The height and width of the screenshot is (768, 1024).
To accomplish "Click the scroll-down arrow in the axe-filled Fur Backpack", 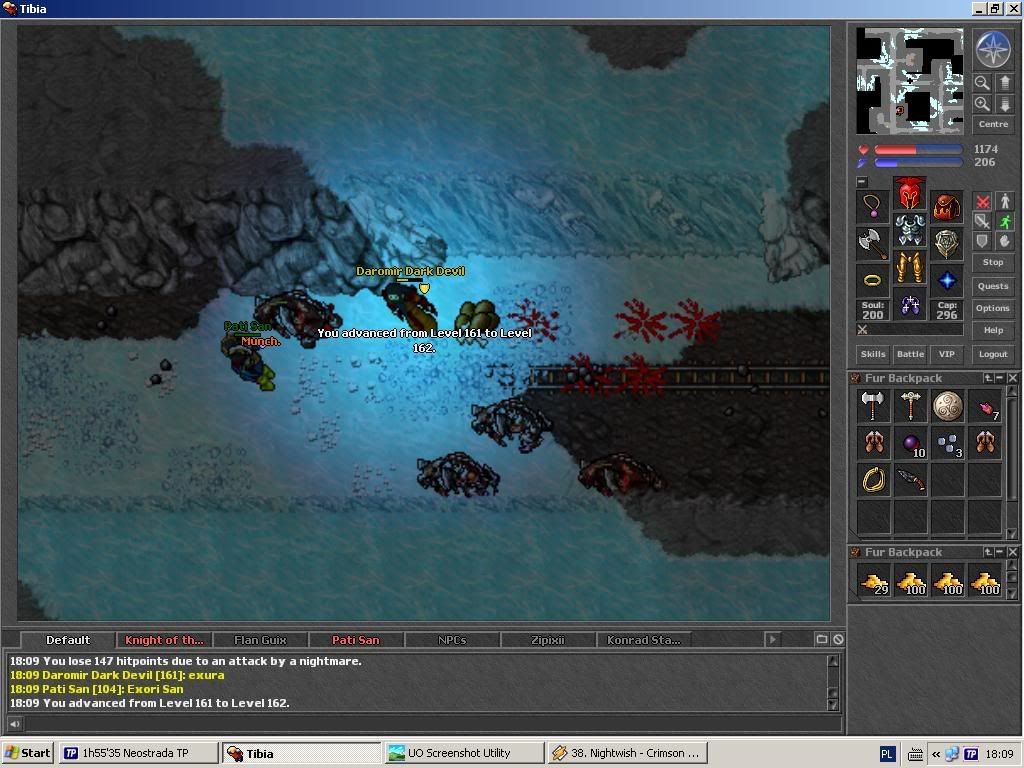I will pos(1012,534).
